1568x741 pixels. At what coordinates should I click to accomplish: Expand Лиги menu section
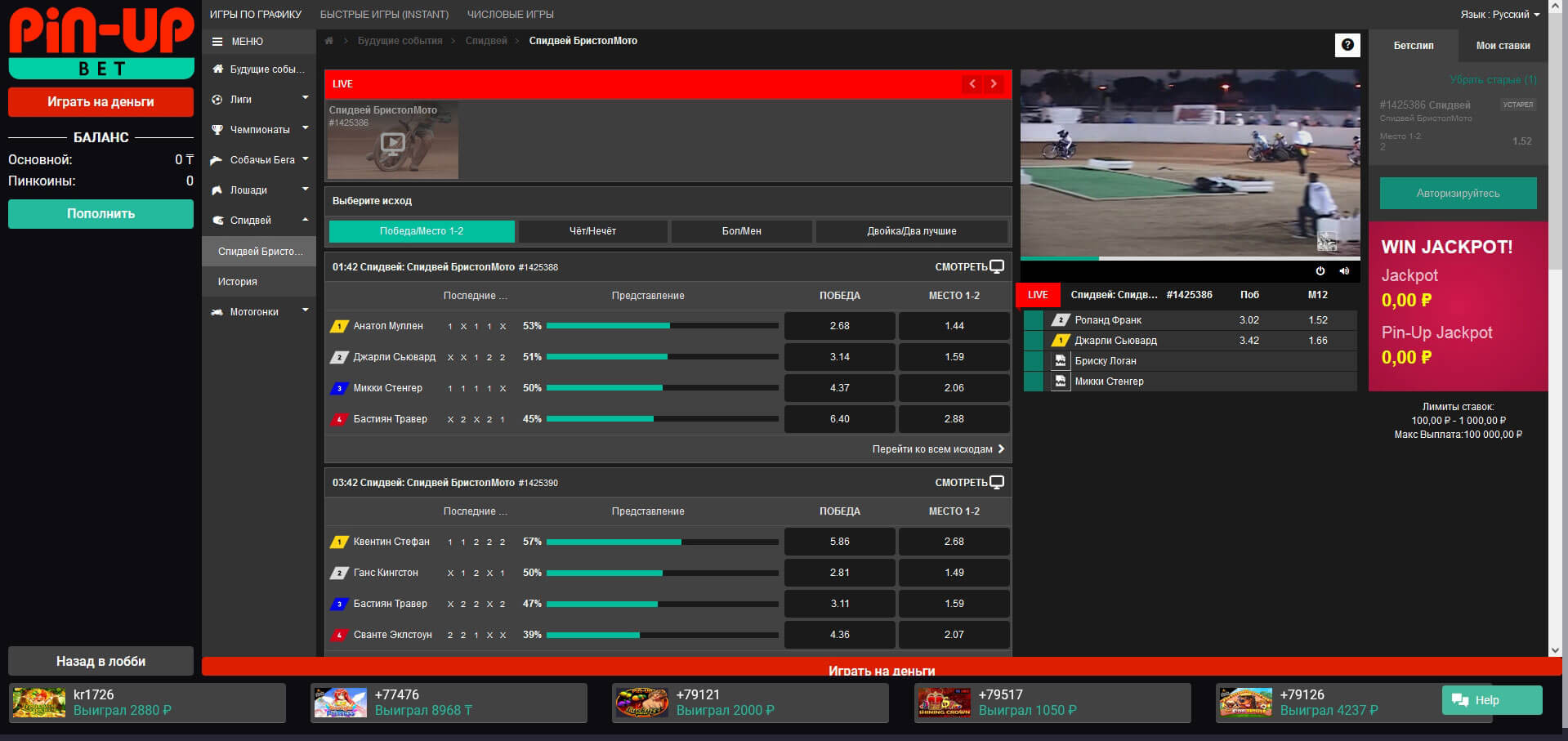coord(259,100)
